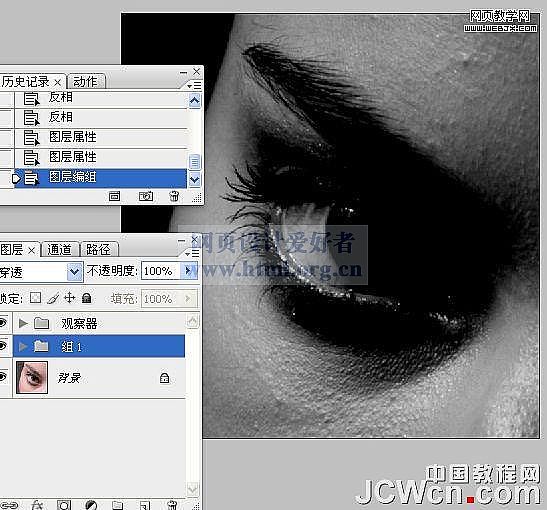Hide the 组 1 group visibility eye
This screenshot has height=510, width=547.
3,346
